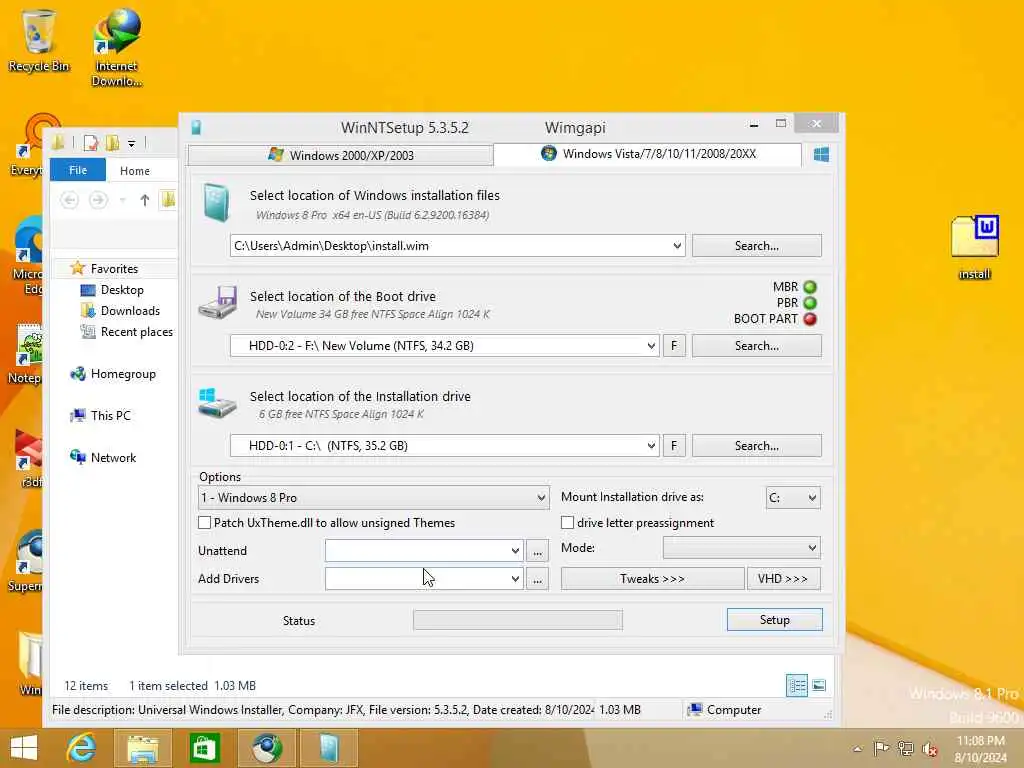Open the Home tab in Explorer
This screenshot has width=1024, height=768.
coord(135,170)
